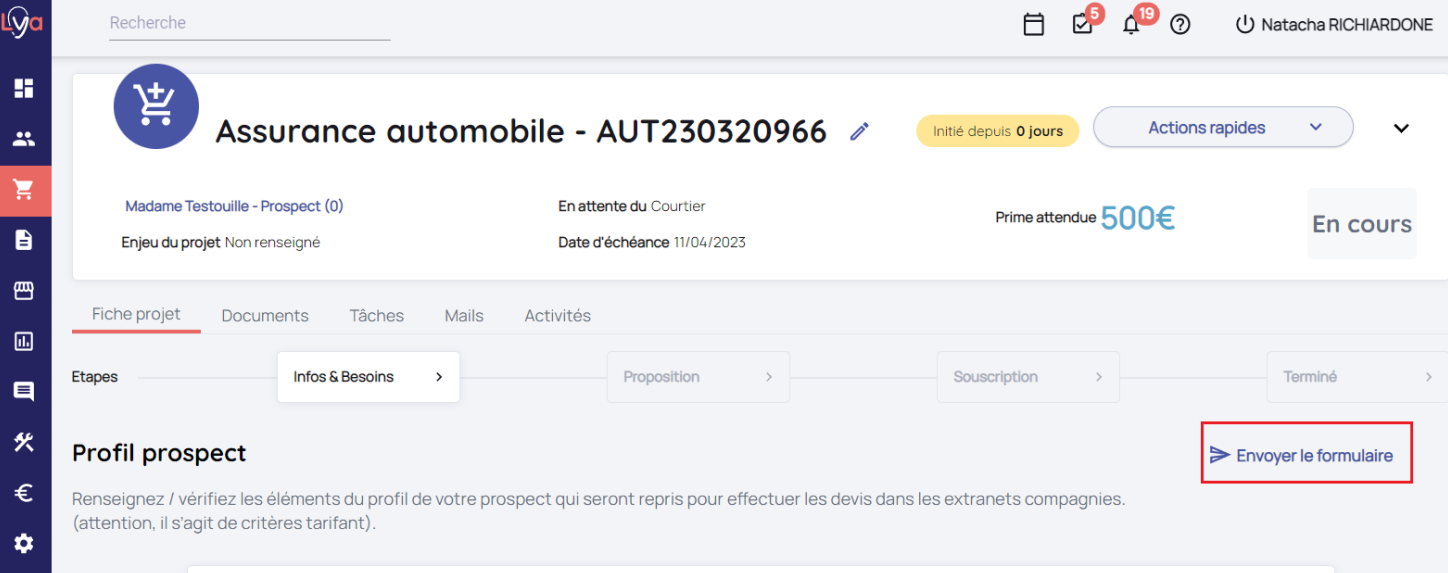Viewport: 1448px width, 573px height.
Task: Collapse project header with chevron arrow
Action: [x=1402, y=128]
